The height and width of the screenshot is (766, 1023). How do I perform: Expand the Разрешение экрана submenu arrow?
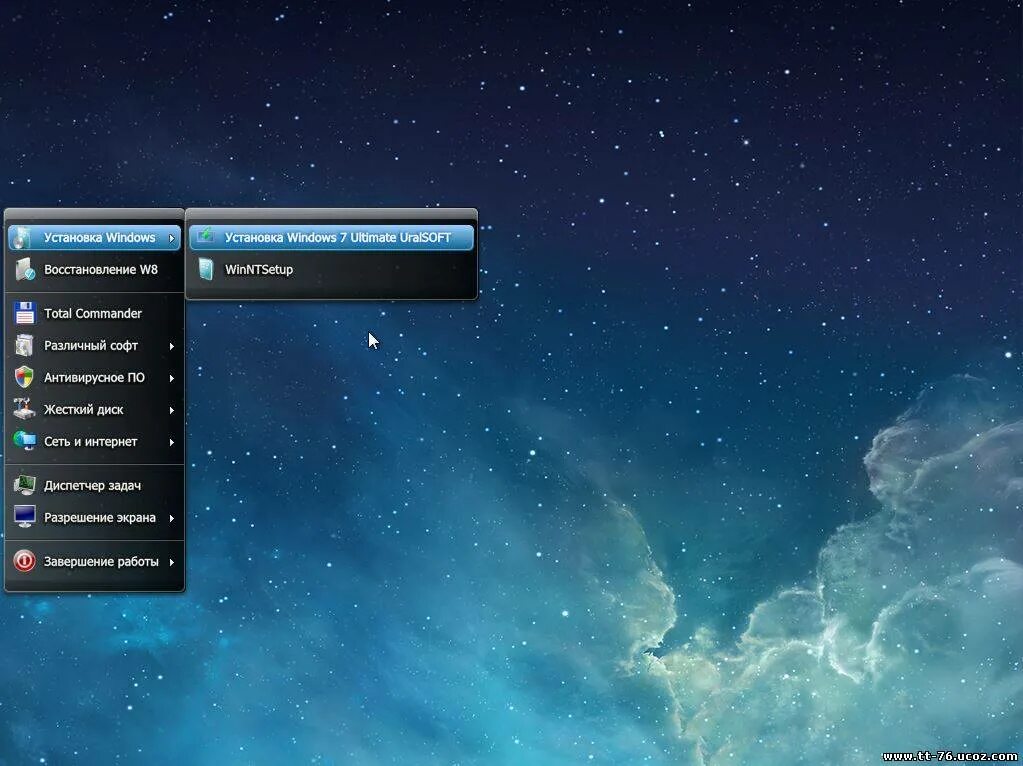pyautogui.click(x=172, y=518)
